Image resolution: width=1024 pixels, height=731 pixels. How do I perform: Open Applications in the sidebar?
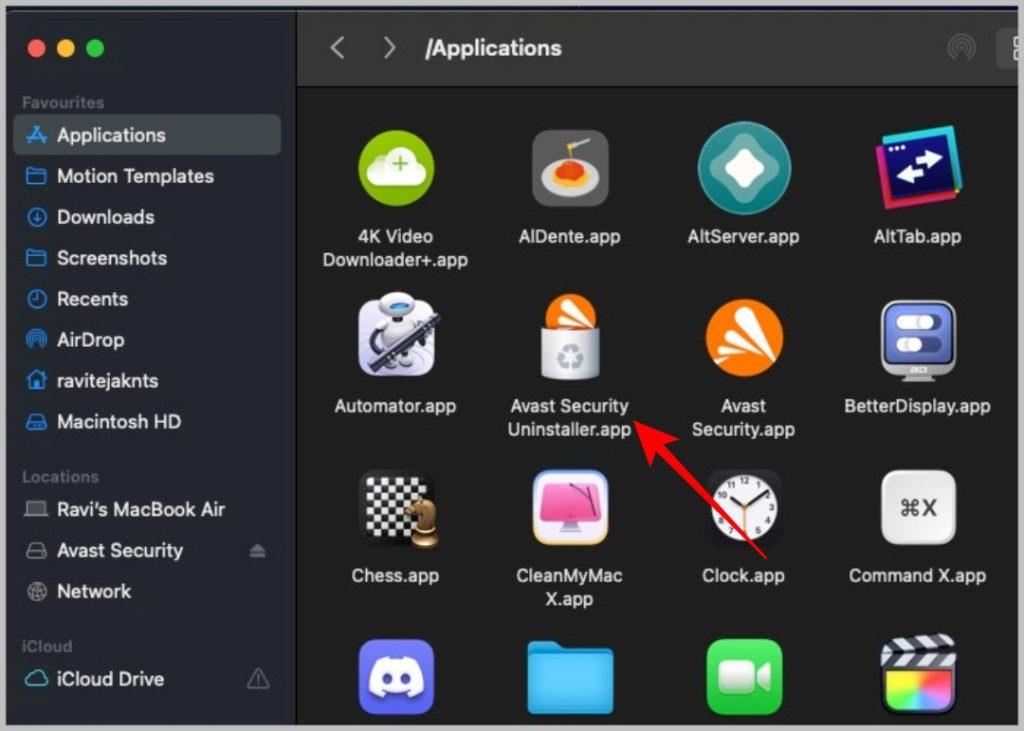point(147,135)
